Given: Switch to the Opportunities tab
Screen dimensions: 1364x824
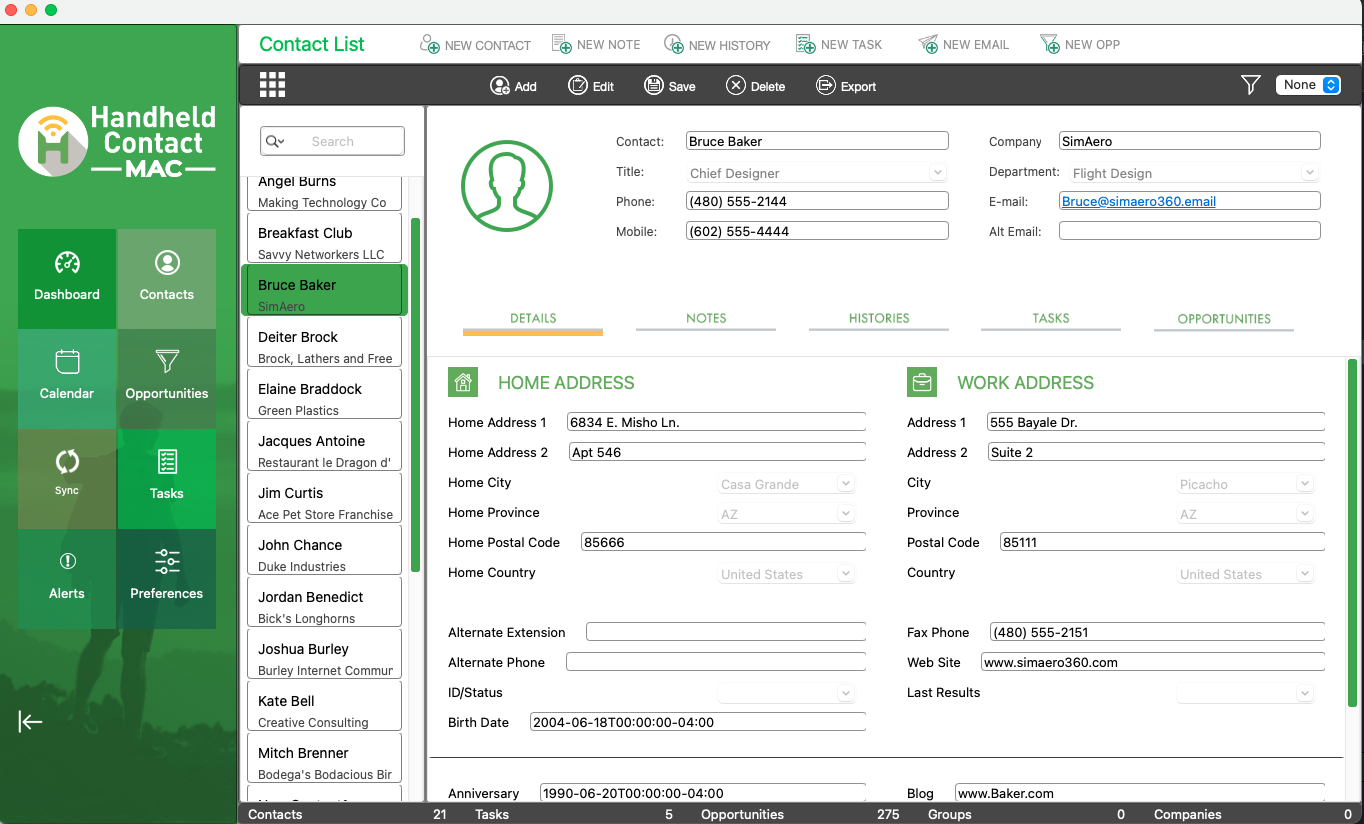Looking at the screenshot, I should (1224, 319).
